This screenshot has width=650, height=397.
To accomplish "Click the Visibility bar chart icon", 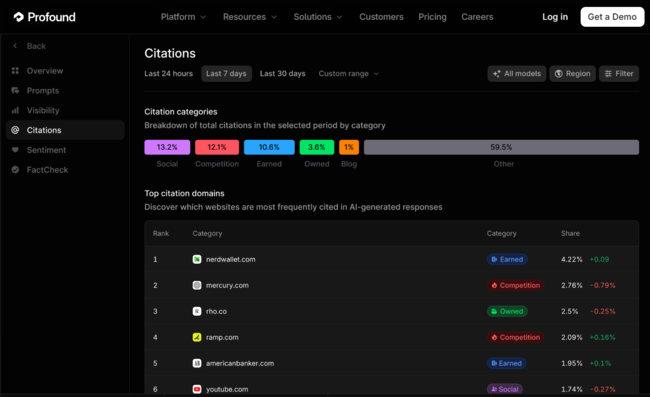I will pyautogui.click(x=15, y=110).
